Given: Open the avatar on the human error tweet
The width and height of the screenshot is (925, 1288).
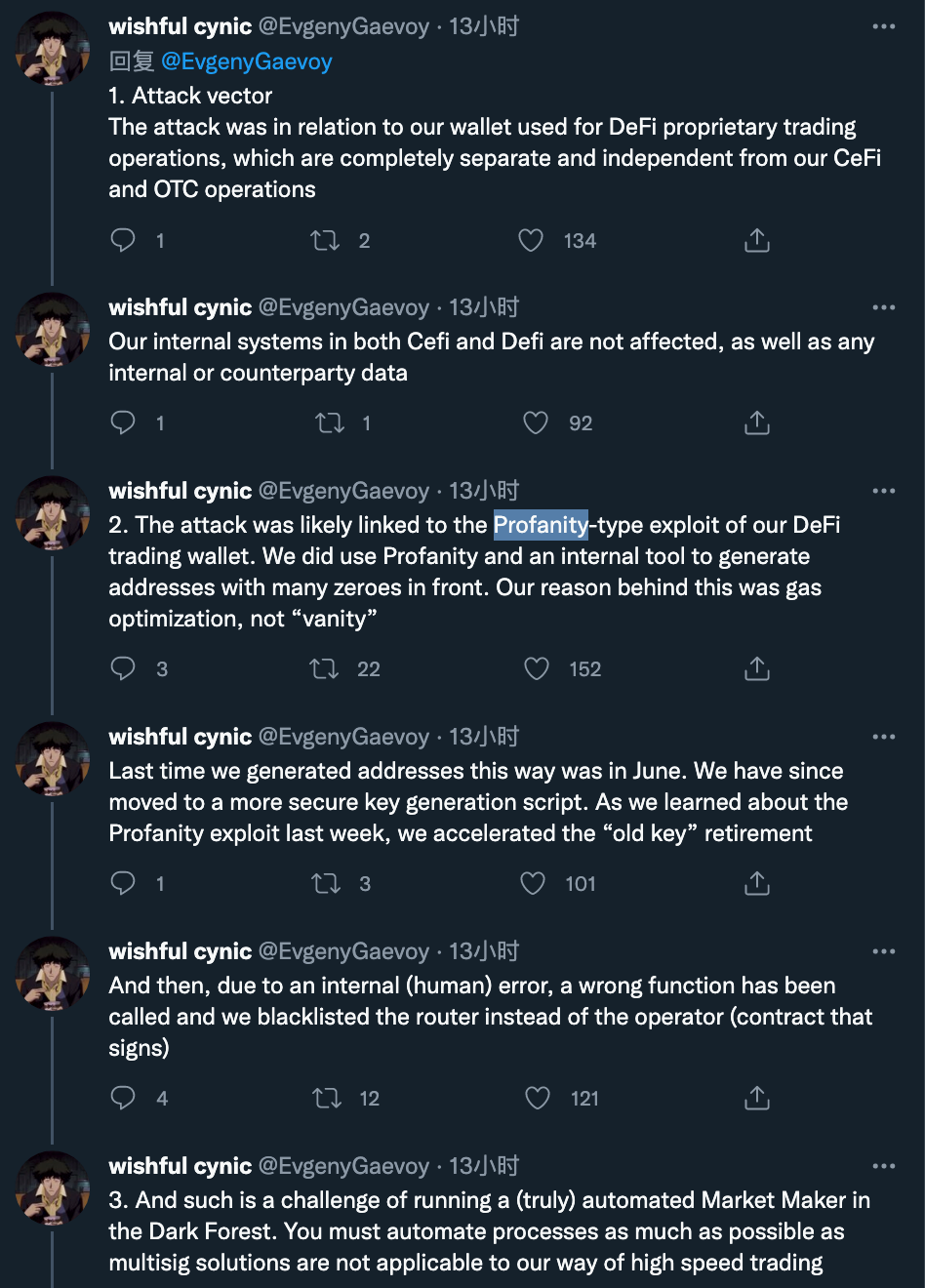Looking at the screenshot, I should click(53, 973).
